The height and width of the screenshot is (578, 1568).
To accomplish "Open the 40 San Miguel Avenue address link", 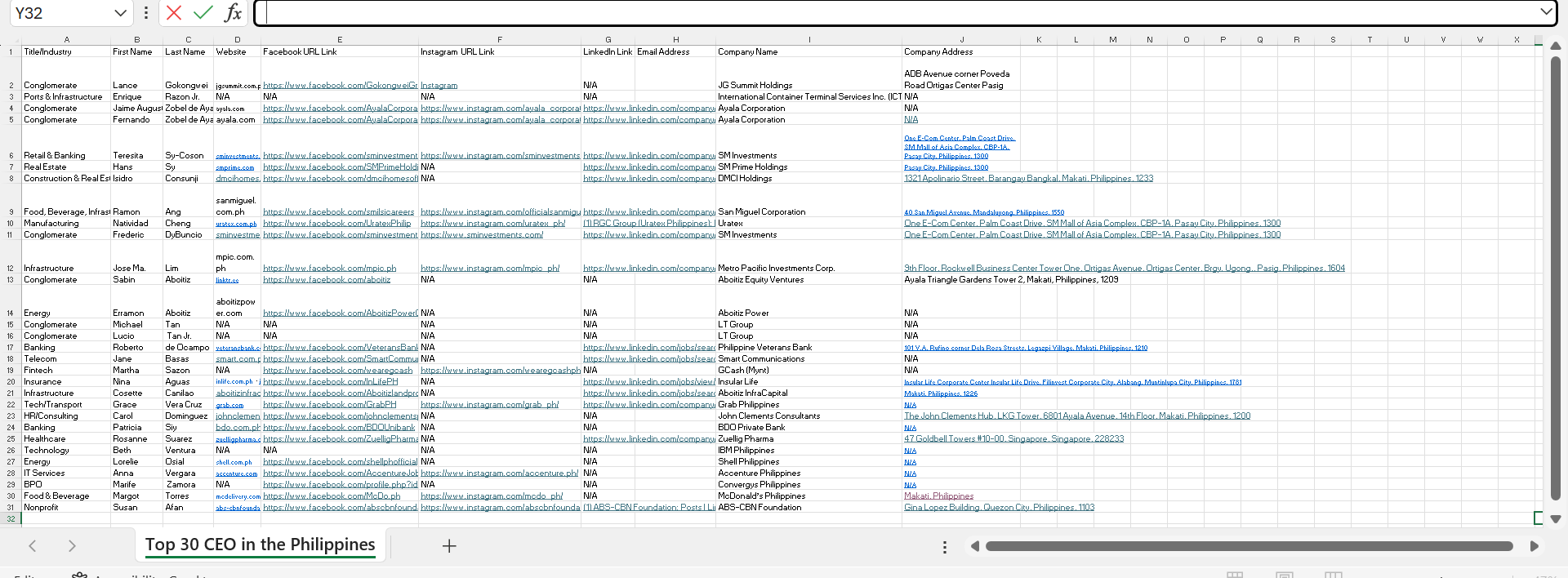I will click(984, 212).
